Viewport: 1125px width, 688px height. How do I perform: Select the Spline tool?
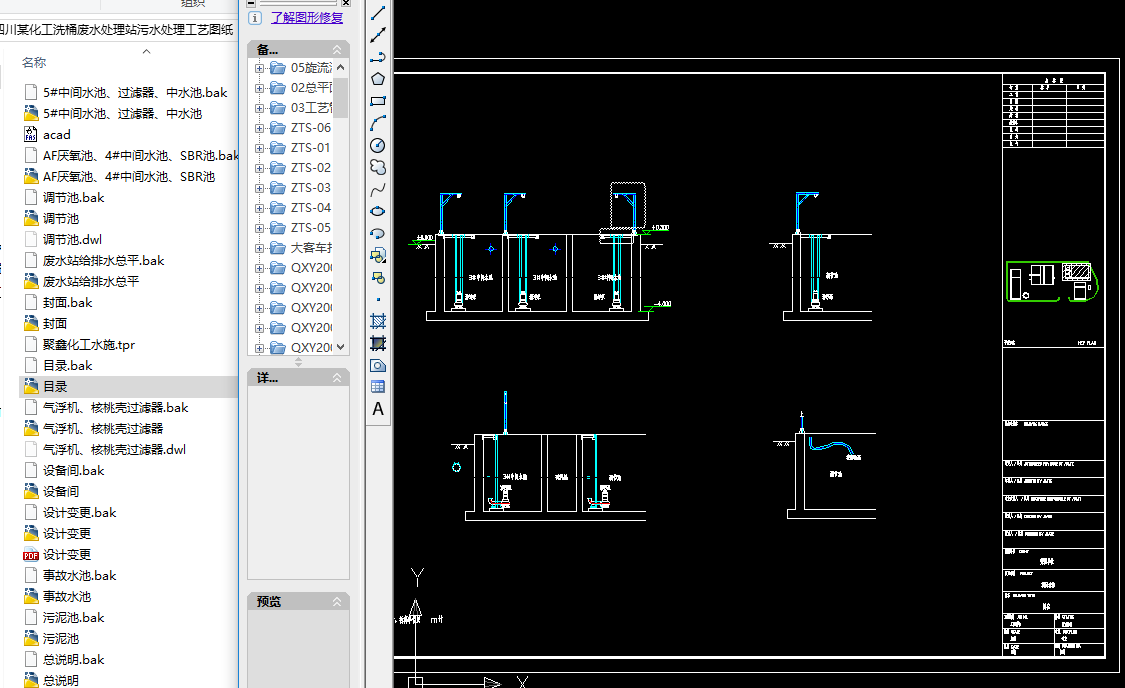pyautogui.click(x=377, y=189)
